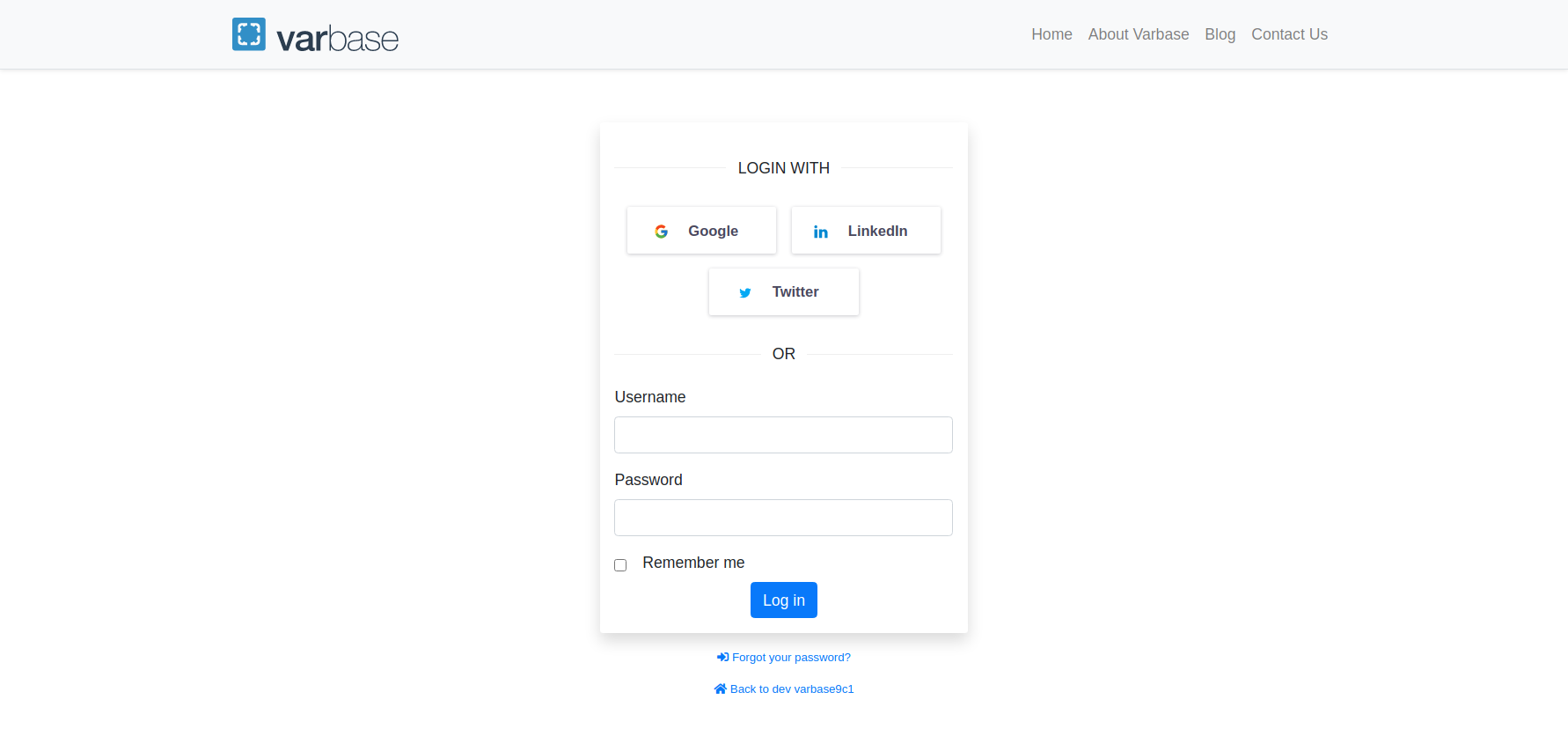Tick the Remember me checkbox
Screen dimensions: 1568x751
pos(620,565)
